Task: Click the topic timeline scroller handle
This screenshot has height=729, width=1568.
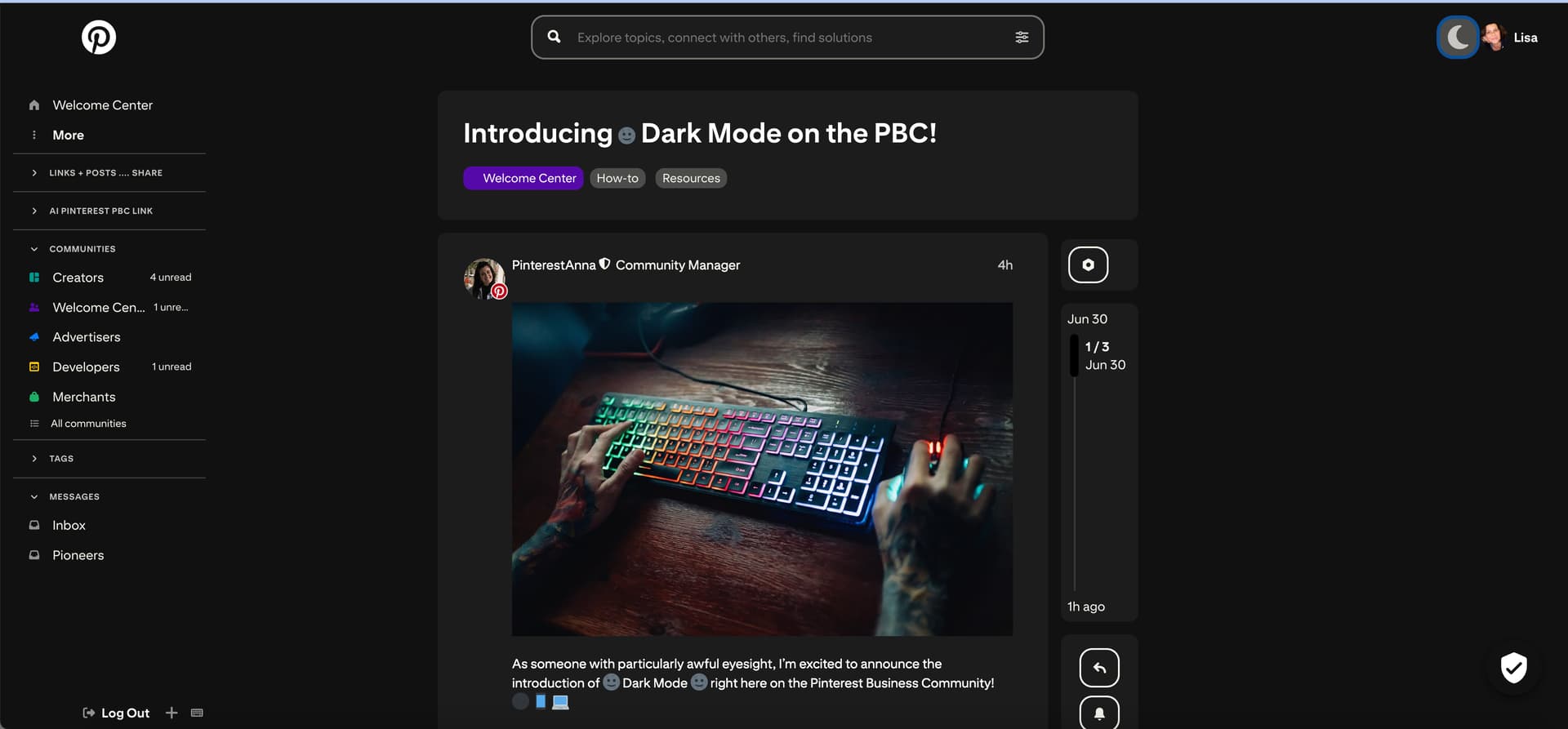Action: coord(1074,356)
